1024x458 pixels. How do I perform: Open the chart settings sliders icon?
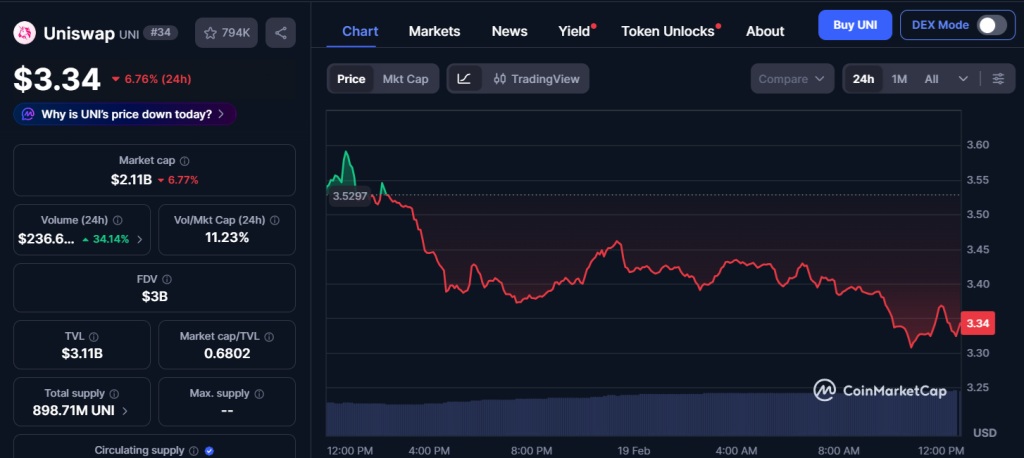point(998,78)
